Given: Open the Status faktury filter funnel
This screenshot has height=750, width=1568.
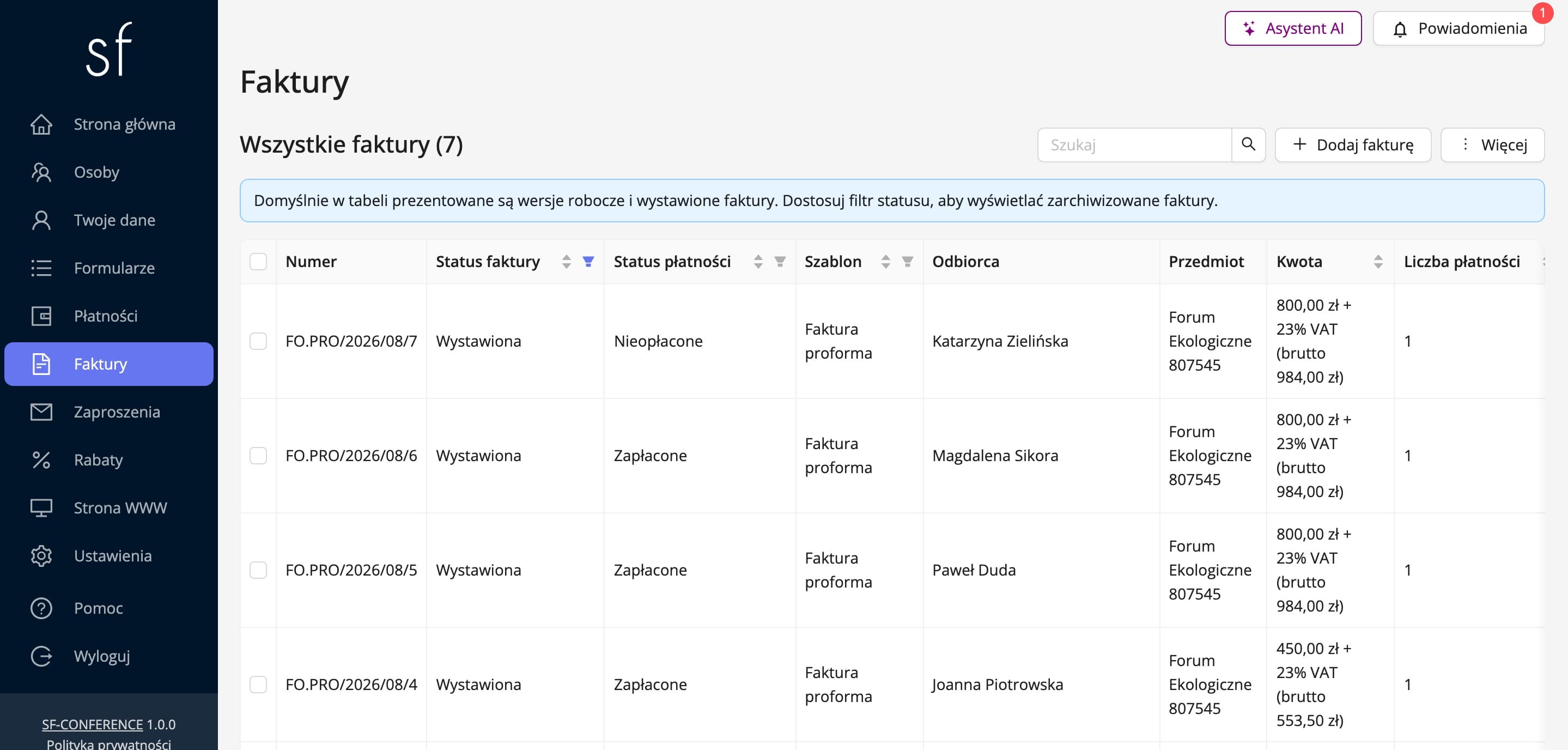Looking at the screenshot, I should (588, 262).
